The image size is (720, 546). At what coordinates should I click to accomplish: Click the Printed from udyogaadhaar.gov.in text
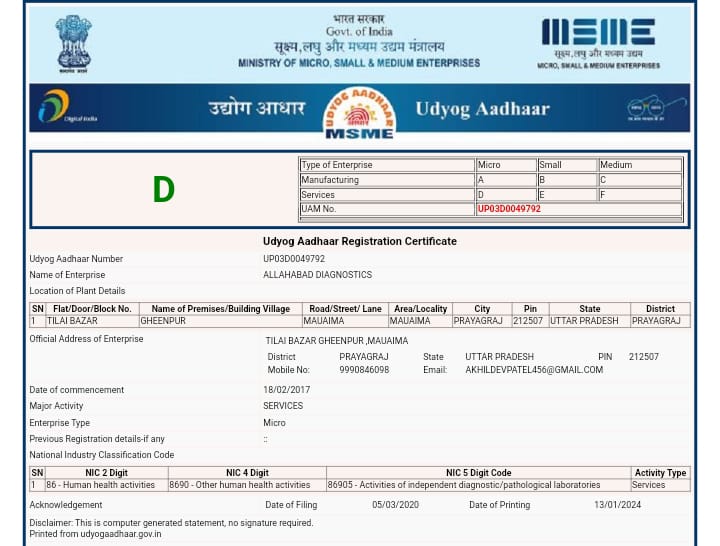click(x=96, y=534)
